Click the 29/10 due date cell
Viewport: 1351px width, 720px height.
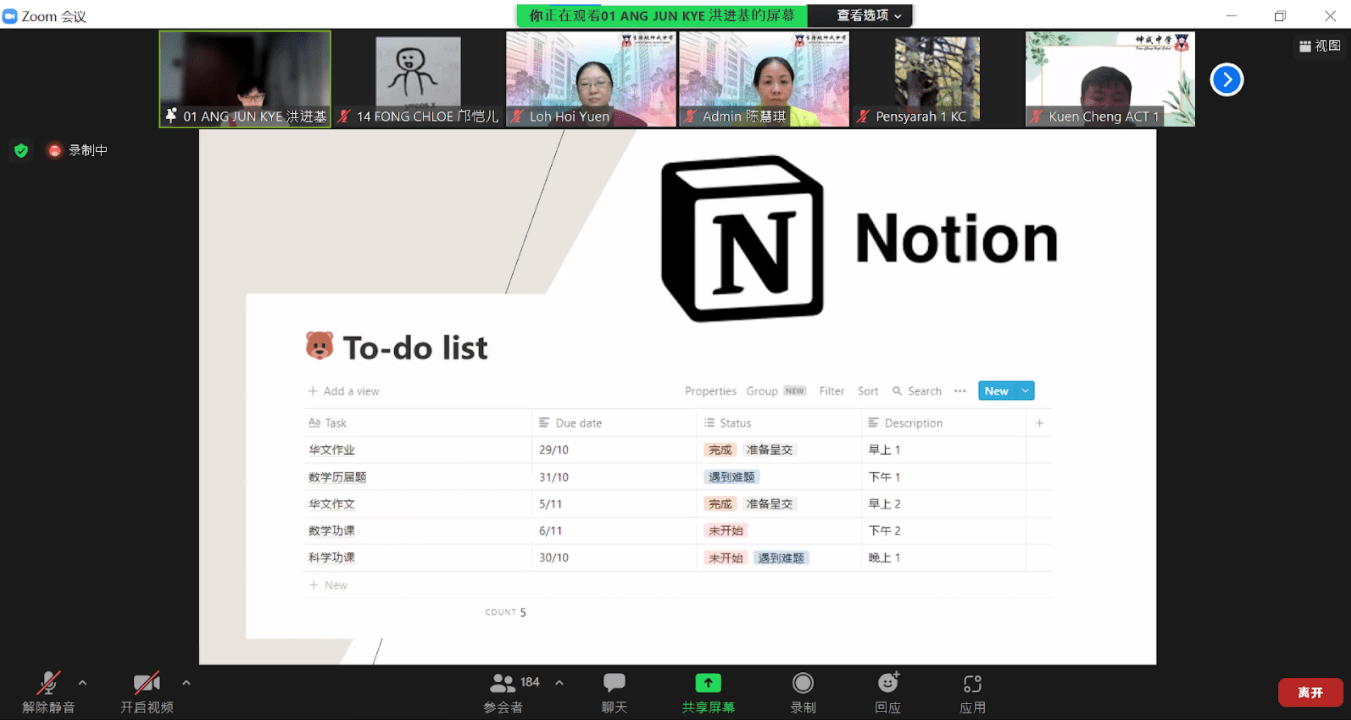point(614,450)
